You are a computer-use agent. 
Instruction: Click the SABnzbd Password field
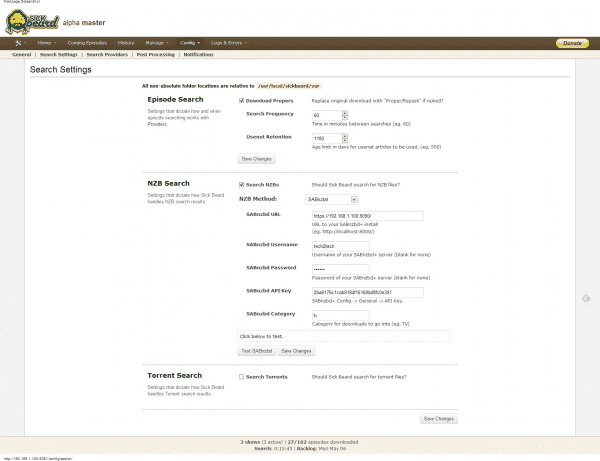point(341,269)
